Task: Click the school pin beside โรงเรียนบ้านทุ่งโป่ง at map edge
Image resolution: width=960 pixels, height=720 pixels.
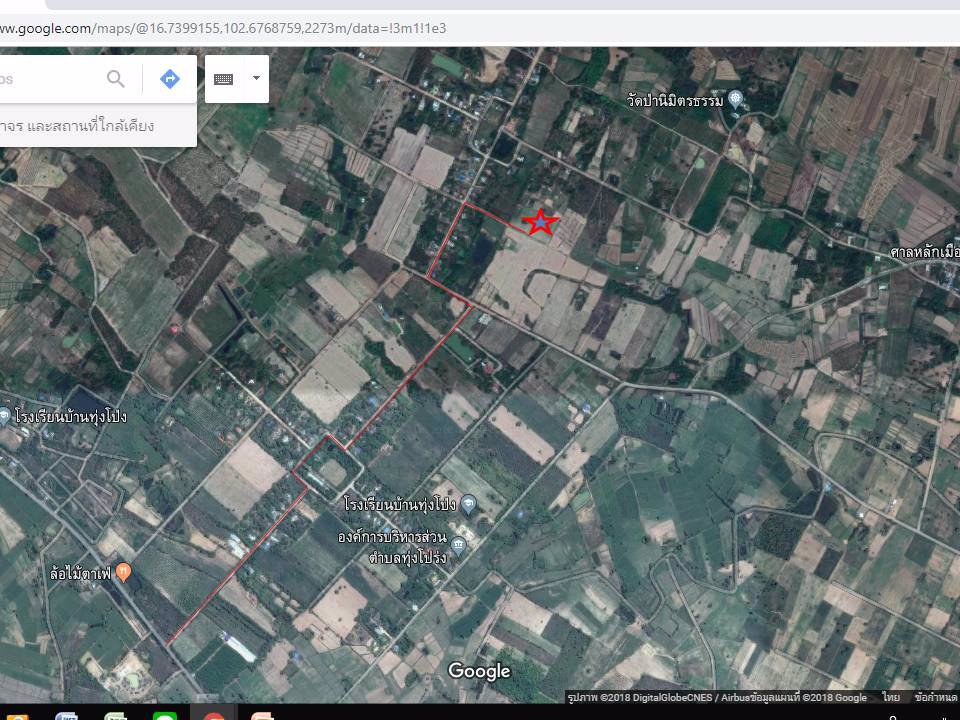Action: pos(5,415)
